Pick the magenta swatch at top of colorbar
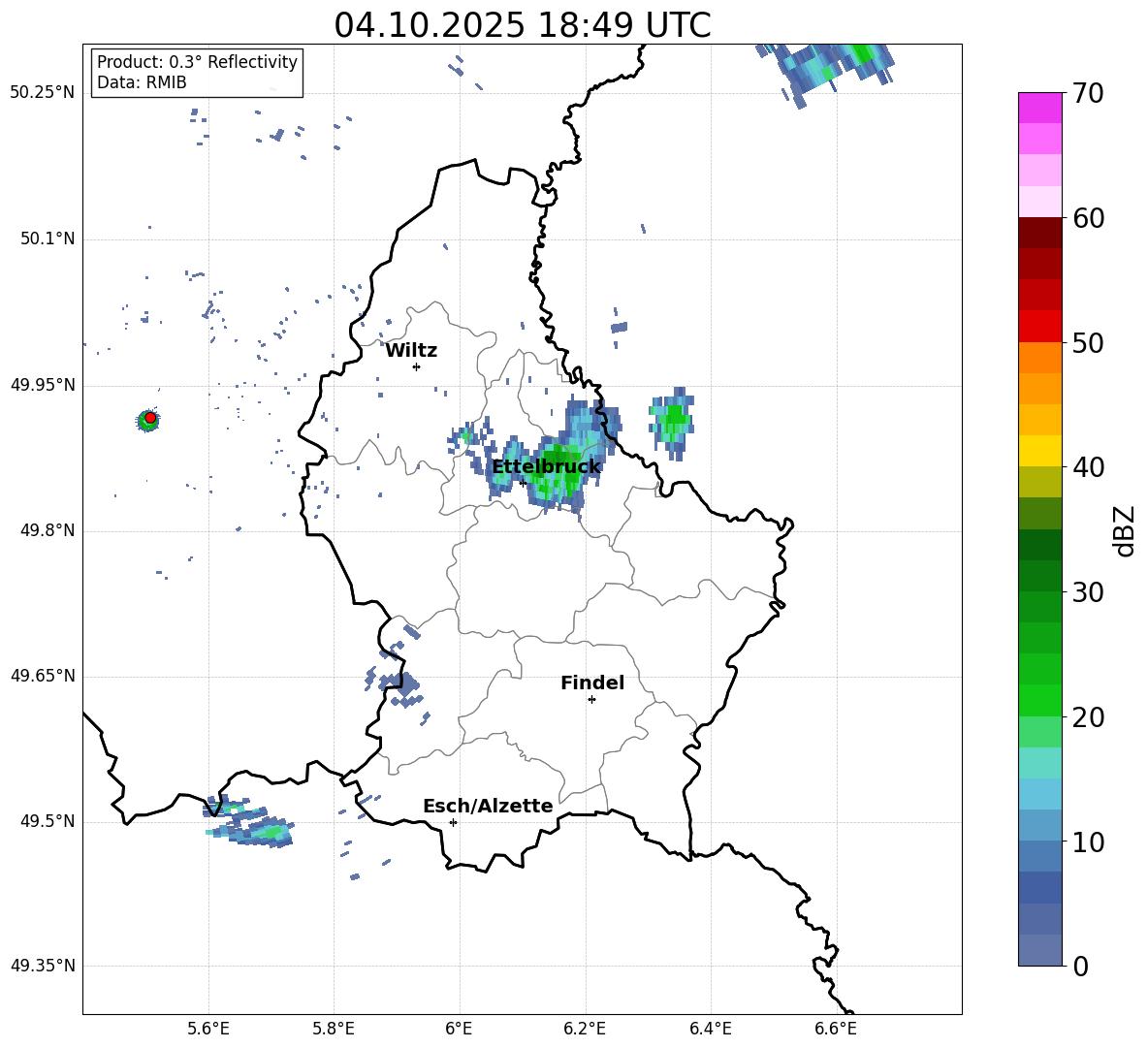The width and height of the screenshot is (1148, 1048). click(x=1040, y=108)
